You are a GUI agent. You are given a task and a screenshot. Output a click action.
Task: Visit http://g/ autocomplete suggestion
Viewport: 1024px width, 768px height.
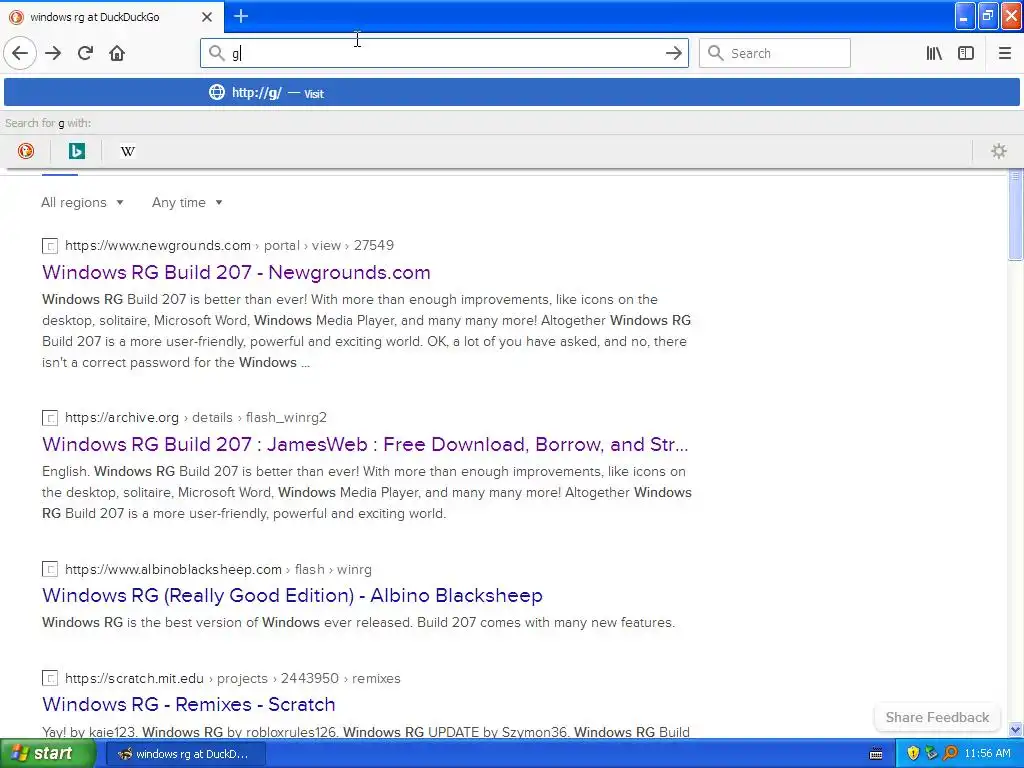(x=511, y=93)
